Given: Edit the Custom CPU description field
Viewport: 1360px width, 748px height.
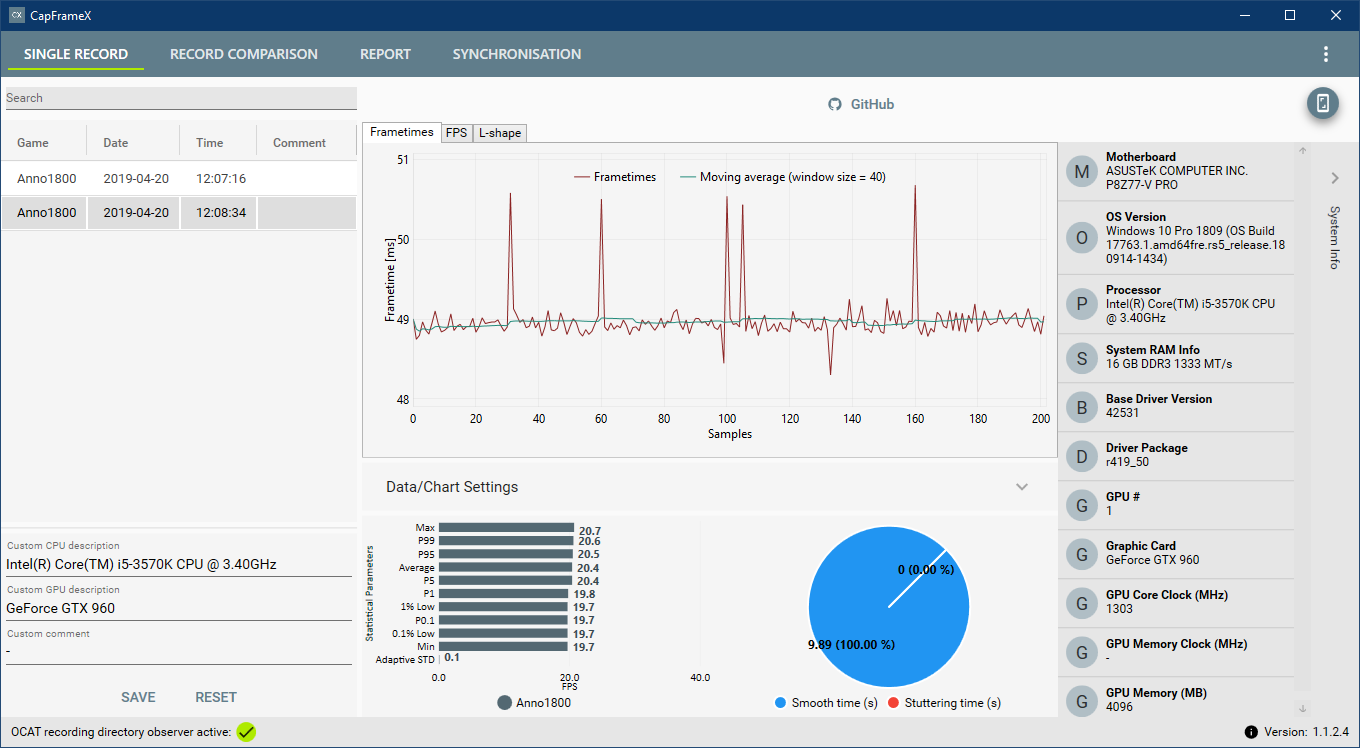Looking at the screenshot, I should (179, 564).
